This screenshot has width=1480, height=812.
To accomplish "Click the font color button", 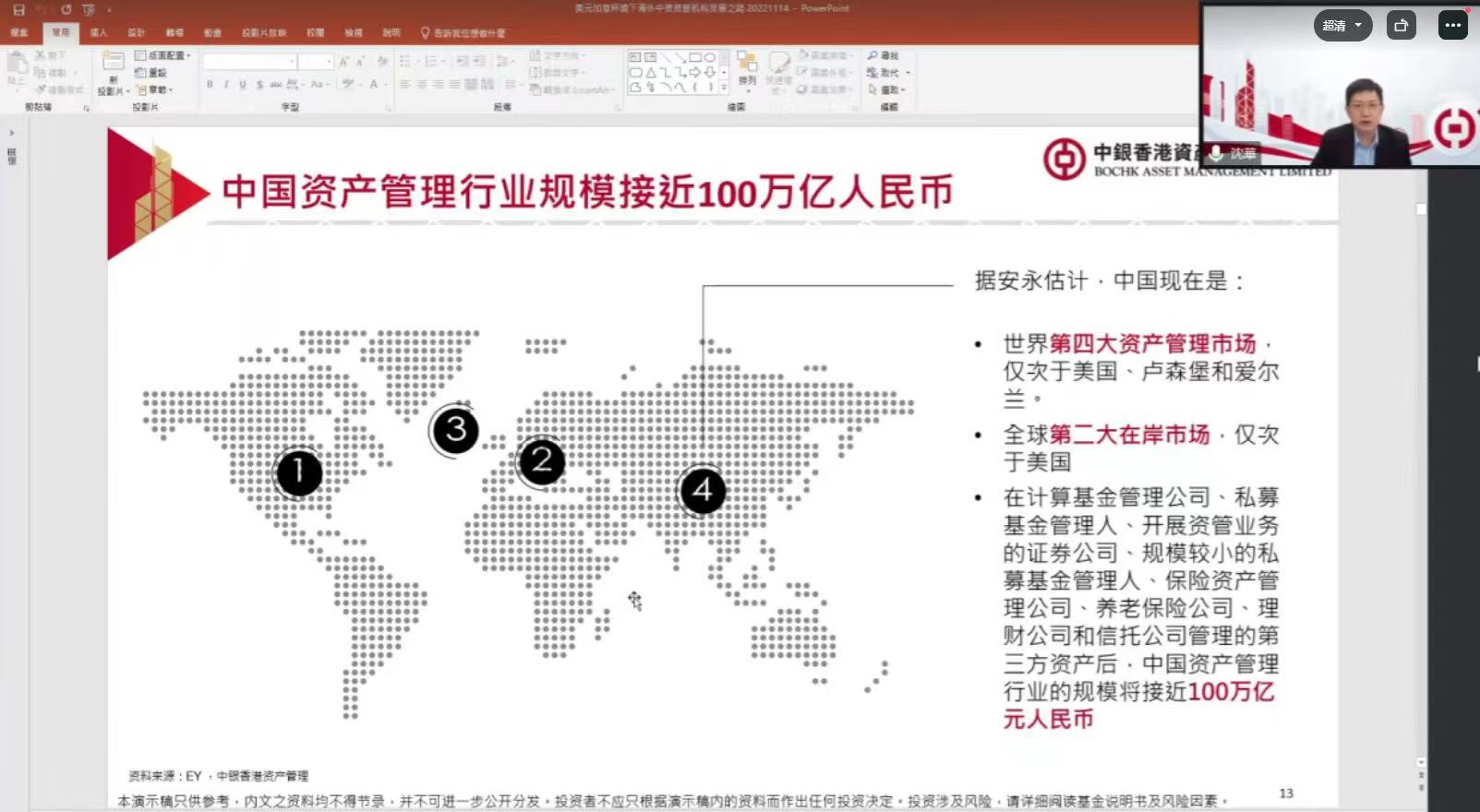I will point(375,85).
